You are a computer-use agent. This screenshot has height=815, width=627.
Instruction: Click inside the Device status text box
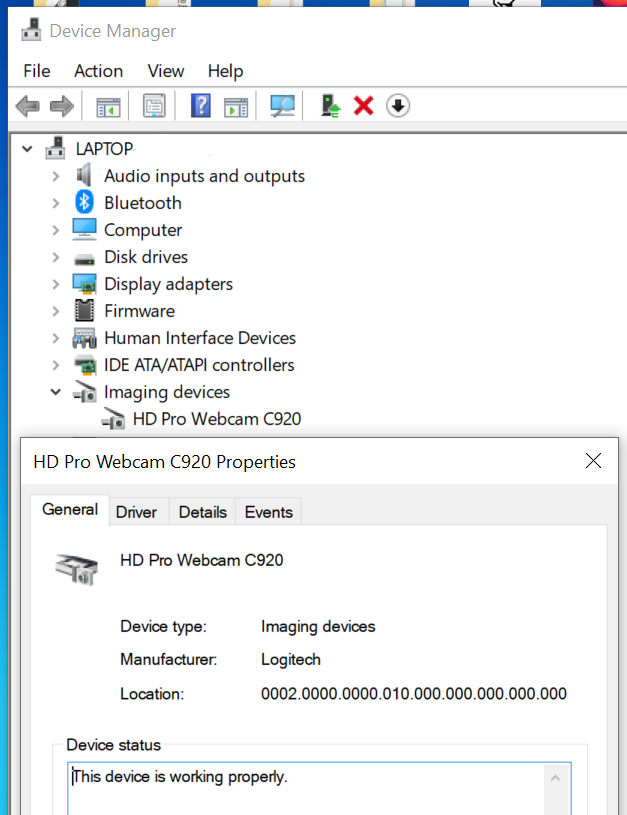(x=319, y=789)
